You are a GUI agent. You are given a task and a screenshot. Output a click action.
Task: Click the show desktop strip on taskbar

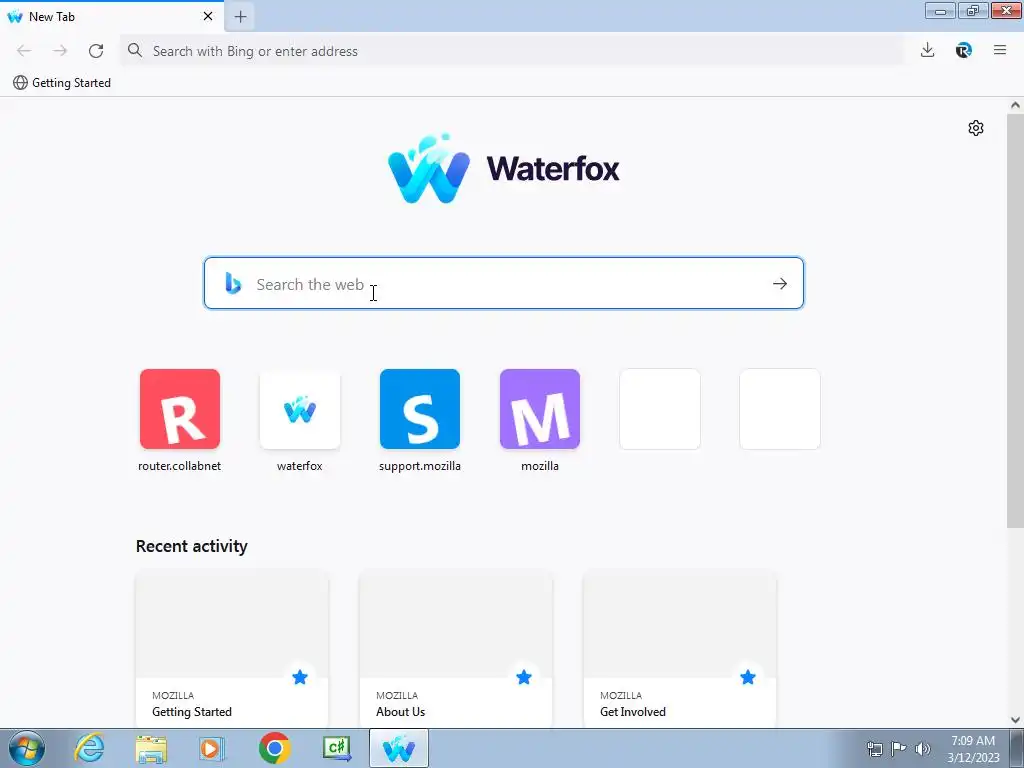click(x=1017, y=748)
